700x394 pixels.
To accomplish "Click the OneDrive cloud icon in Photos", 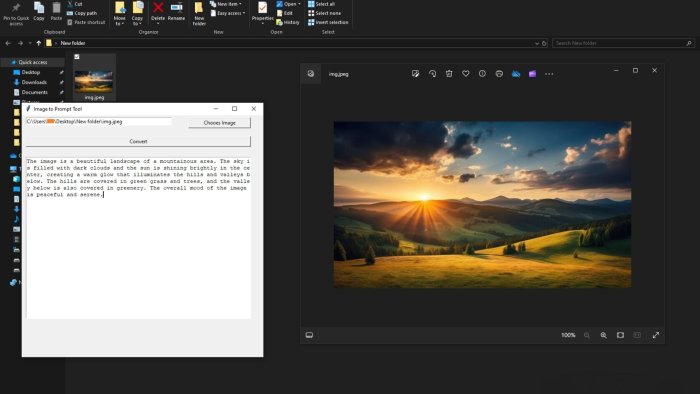I will pos(516,74).
